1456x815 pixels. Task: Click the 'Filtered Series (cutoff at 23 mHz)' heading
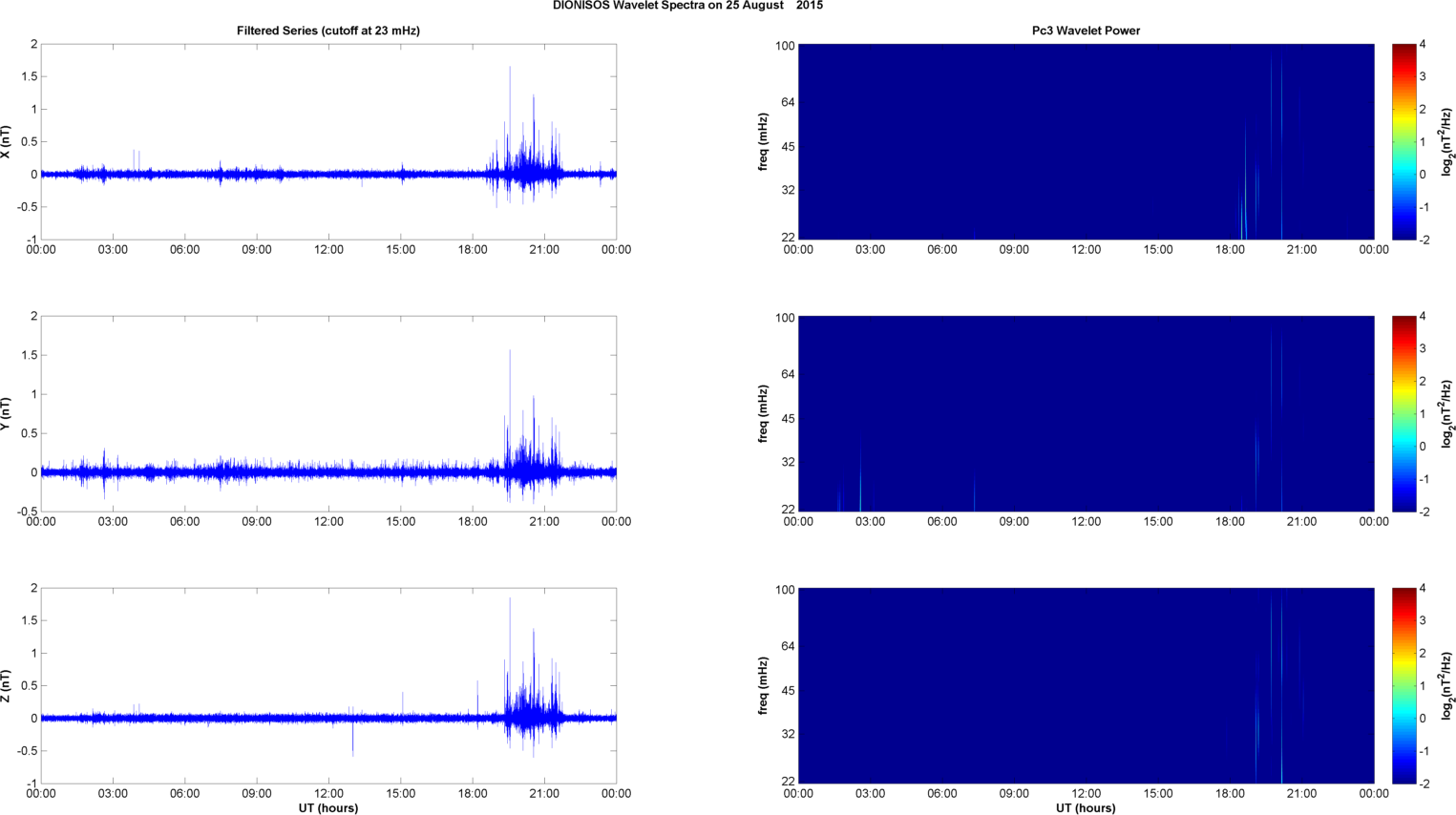[x=328, y=31]
